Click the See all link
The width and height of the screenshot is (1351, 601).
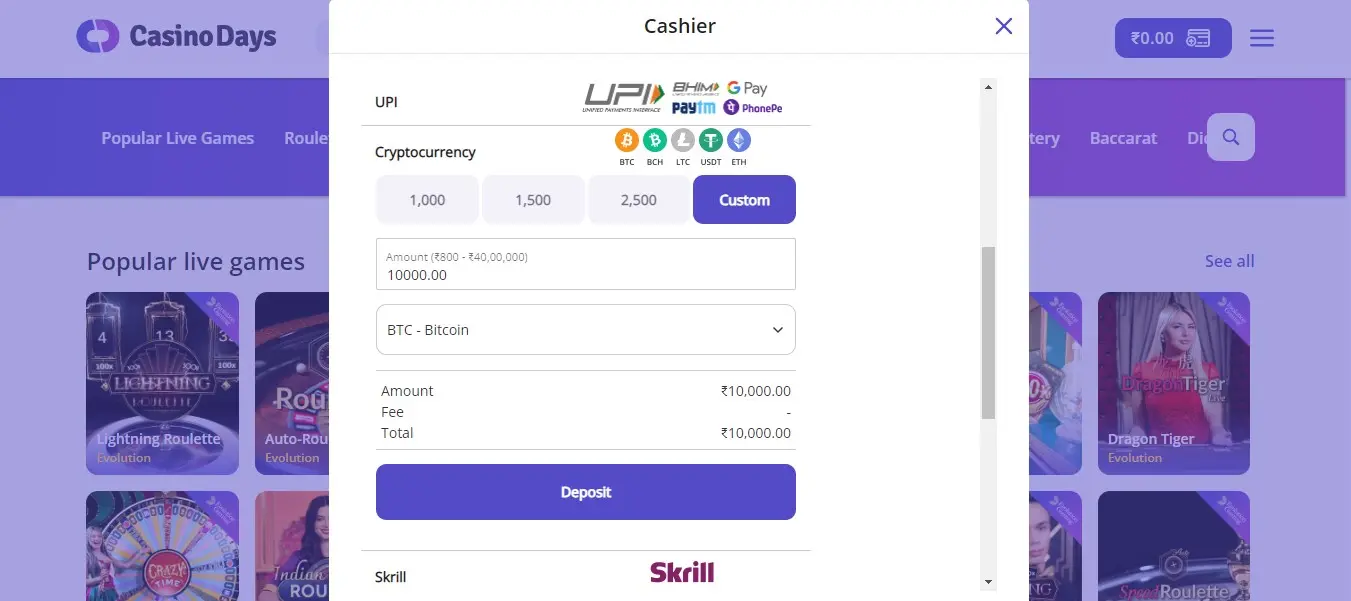[x=1229, y=261]
